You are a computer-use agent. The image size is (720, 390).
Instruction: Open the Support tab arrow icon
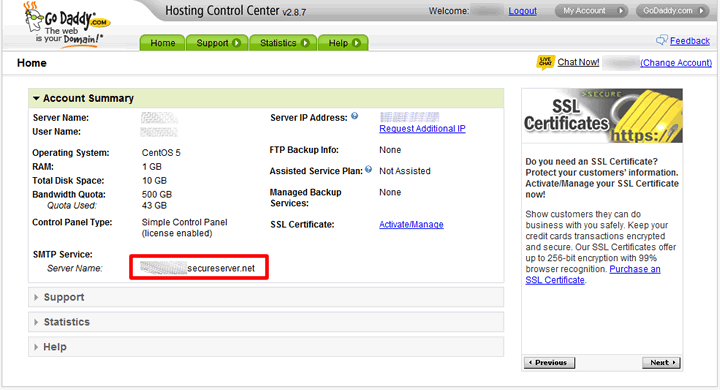pos(236,43)
